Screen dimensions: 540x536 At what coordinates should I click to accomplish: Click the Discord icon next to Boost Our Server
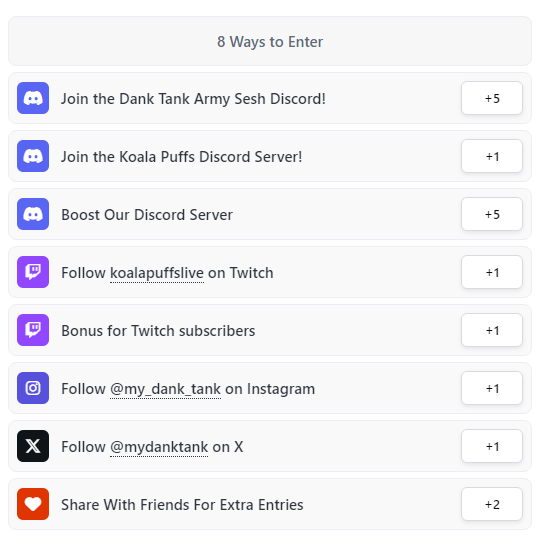click(33, 214)
